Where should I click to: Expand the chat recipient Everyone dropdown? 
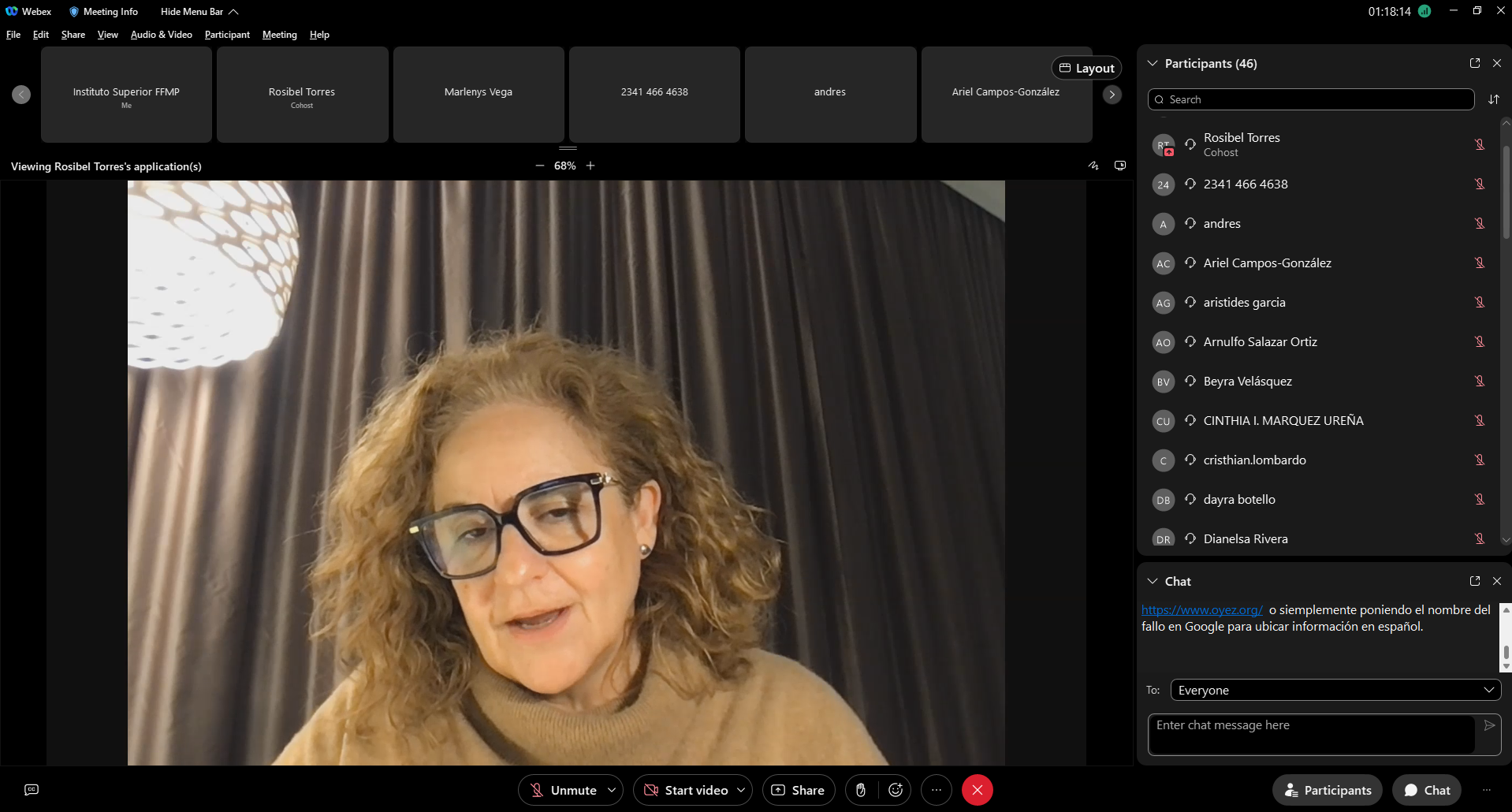[1335, 690]
